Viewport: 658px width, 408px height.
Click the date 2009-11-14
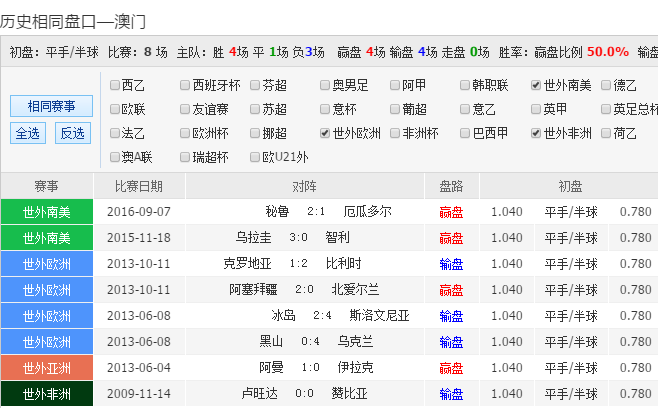[139, 394]
